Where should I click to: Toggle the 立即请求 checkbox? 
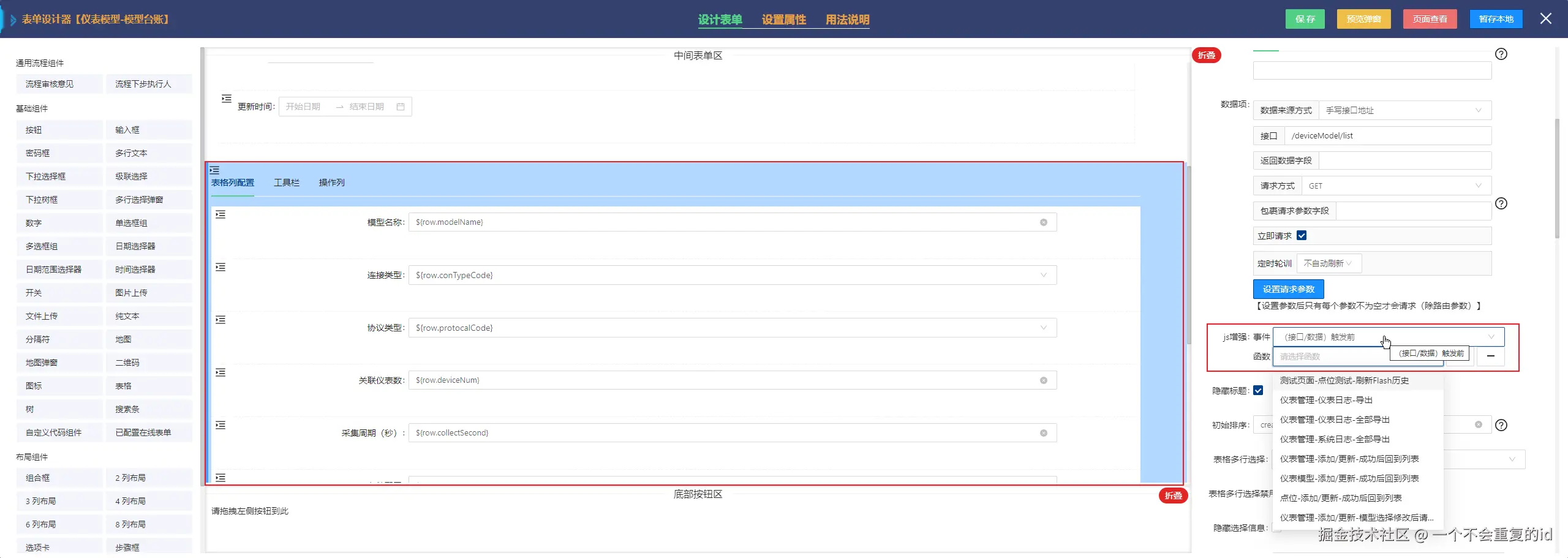tap(1302, 236)
